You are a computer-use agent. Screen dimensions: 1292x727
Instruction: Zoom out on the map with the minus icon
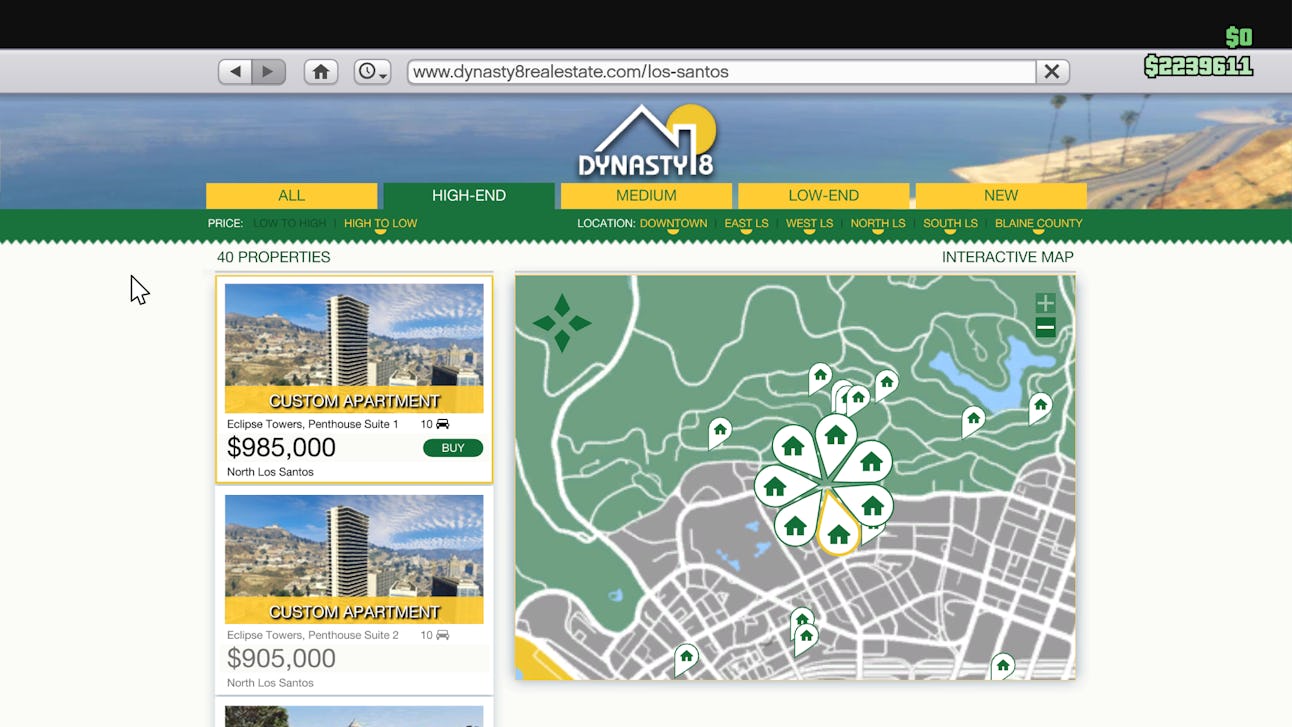coord(1044,326)
